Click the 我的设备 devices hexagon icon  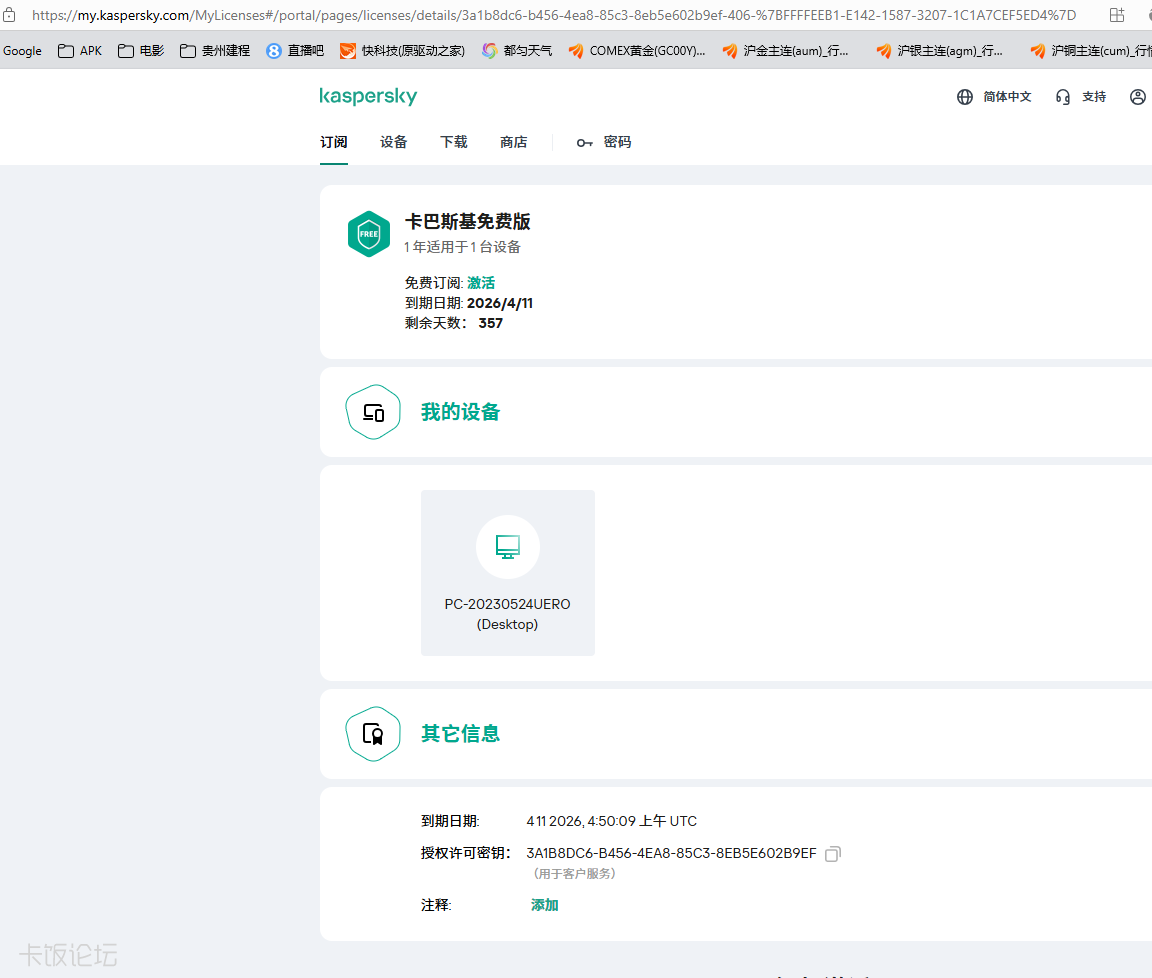coord(373,412)
